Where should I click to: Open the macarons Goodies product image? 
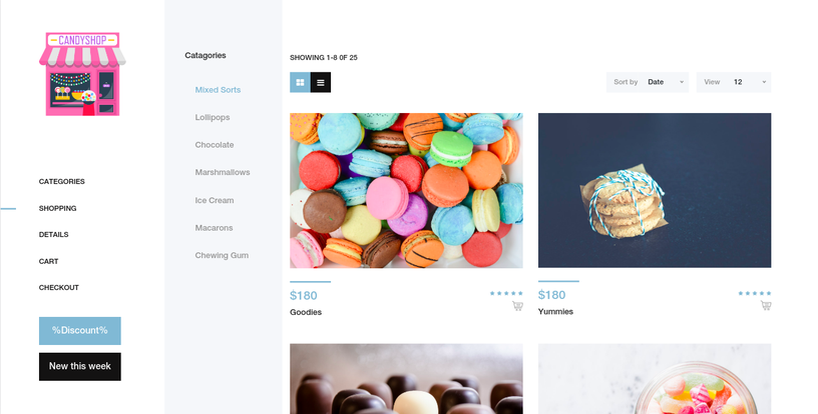click(406, 190)
